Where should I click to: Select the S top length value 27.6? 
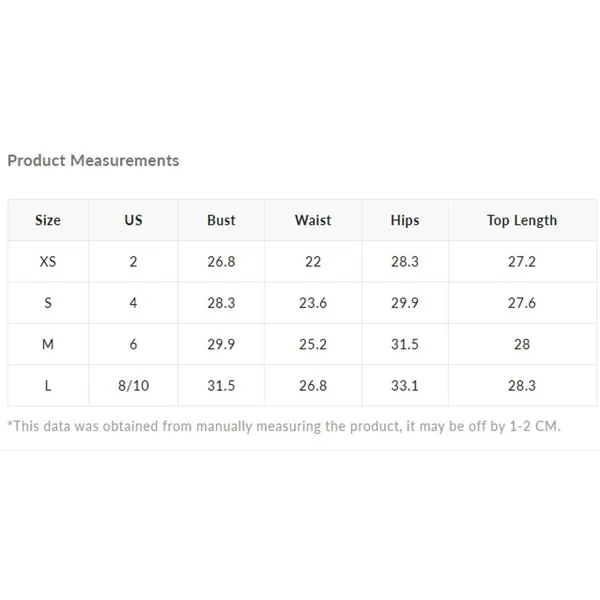point(522,303)
